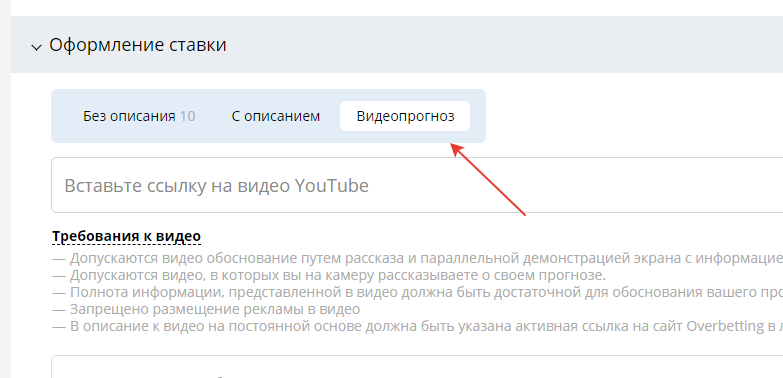Click the partially visible field below the requirements
The height and width of the screenshot is (378, 783).
pos(417,367)
